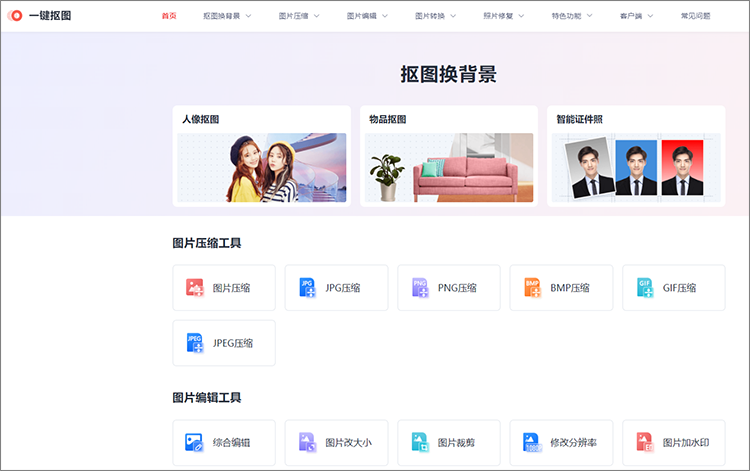Click the 抠图换背景 main heading
The width and height of the screenshot is (750, 471).
pyautogui.click(x=449, y=74)
